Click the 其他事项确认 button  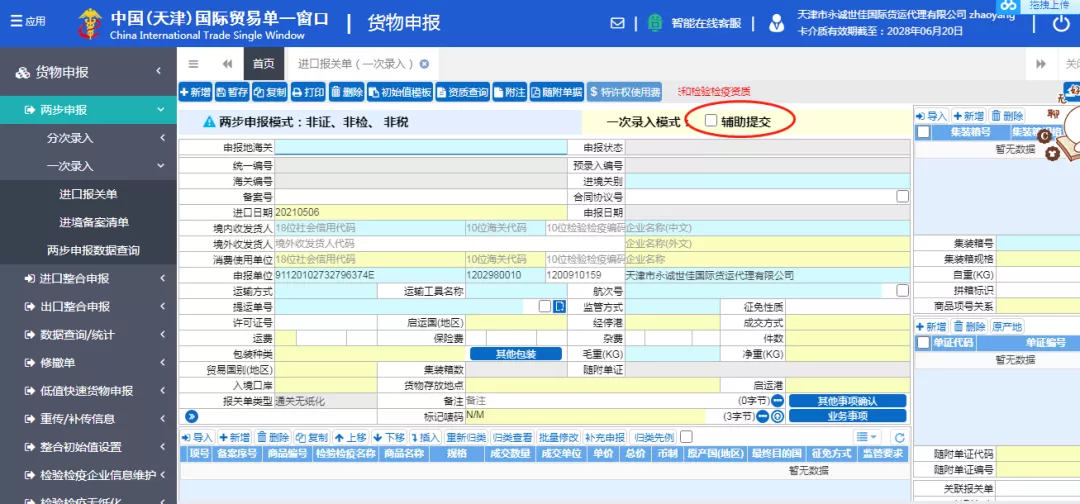pos(847,401)
